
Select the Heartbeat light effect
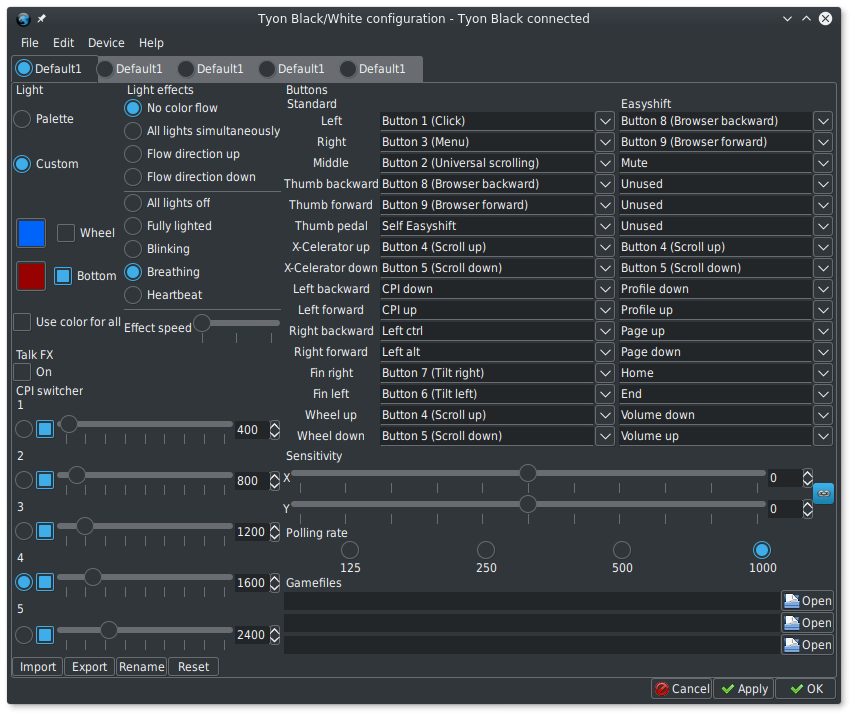point(164,295)
